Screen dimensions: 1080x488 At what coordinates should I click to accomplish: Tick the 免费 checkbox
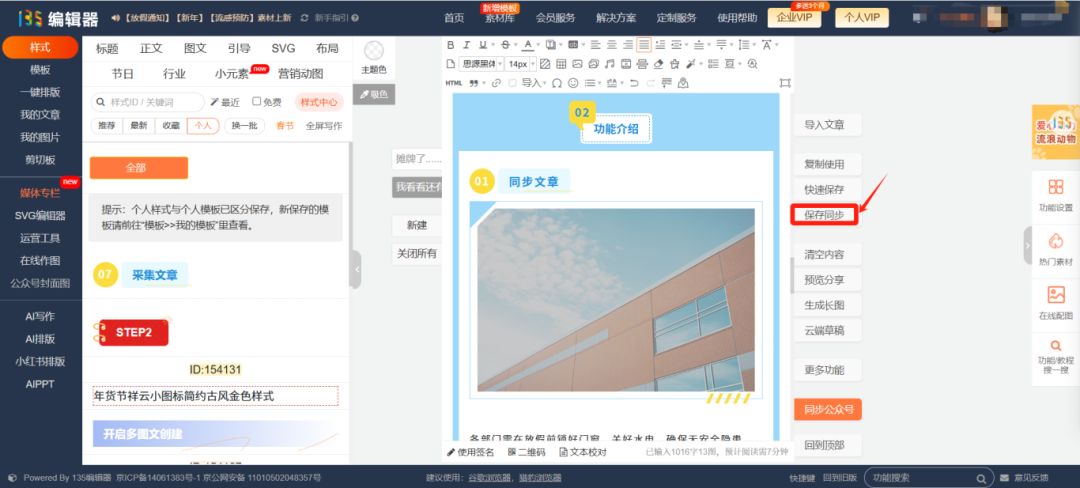[x=256, y=101]
